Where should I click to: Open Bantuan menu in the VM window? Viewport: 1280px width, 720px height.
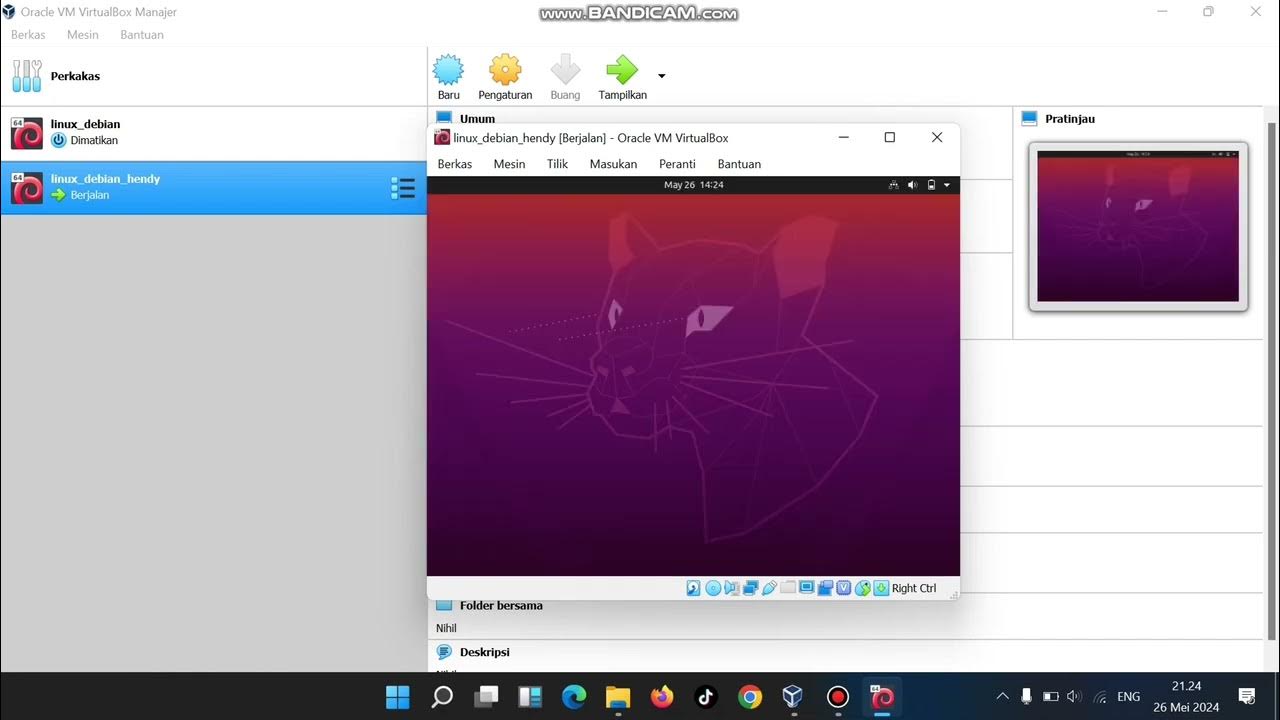(x=739, y=164)
